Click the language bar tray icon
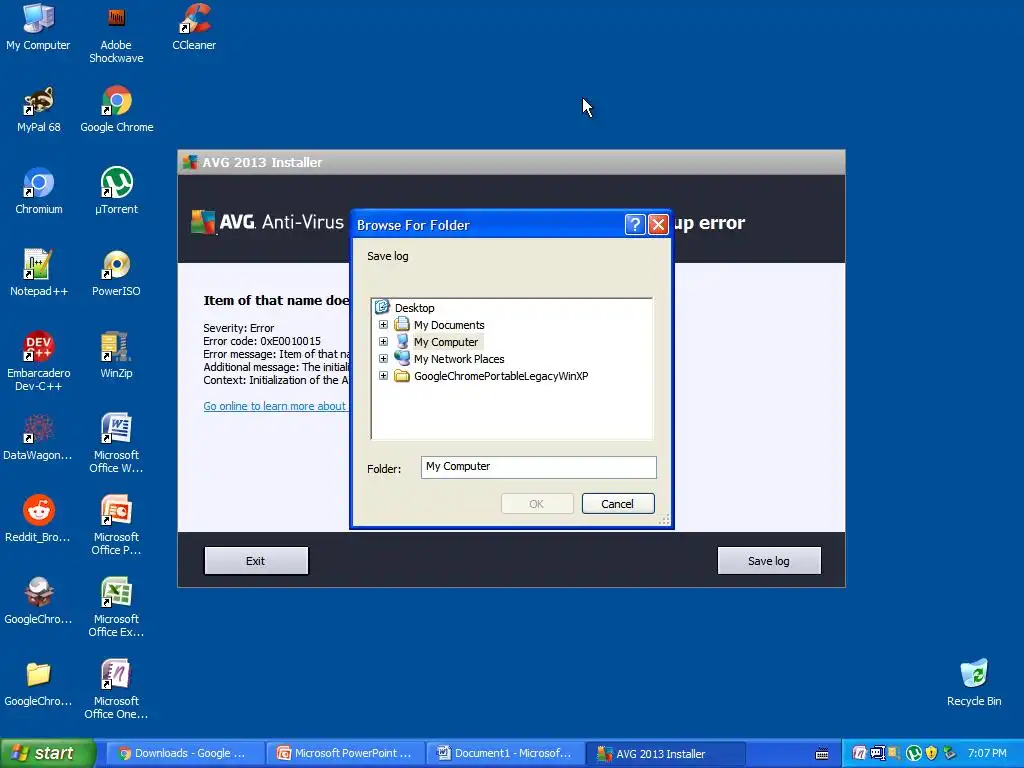Image resolution: width=1024 pixels, height=768 pixels. (x=878, y=754)
